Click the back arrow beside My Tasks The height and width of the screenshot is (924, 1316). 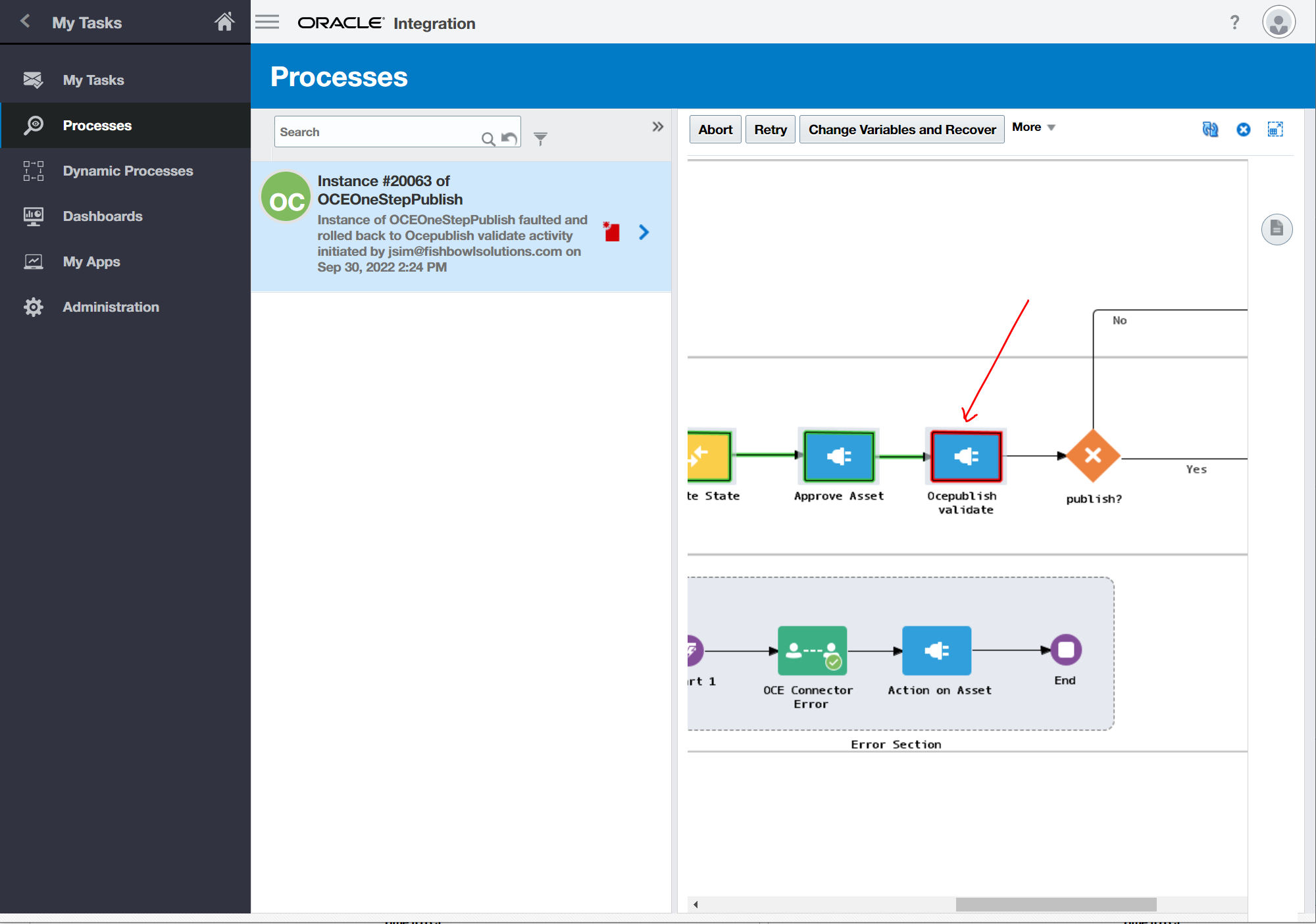[25, 22]
